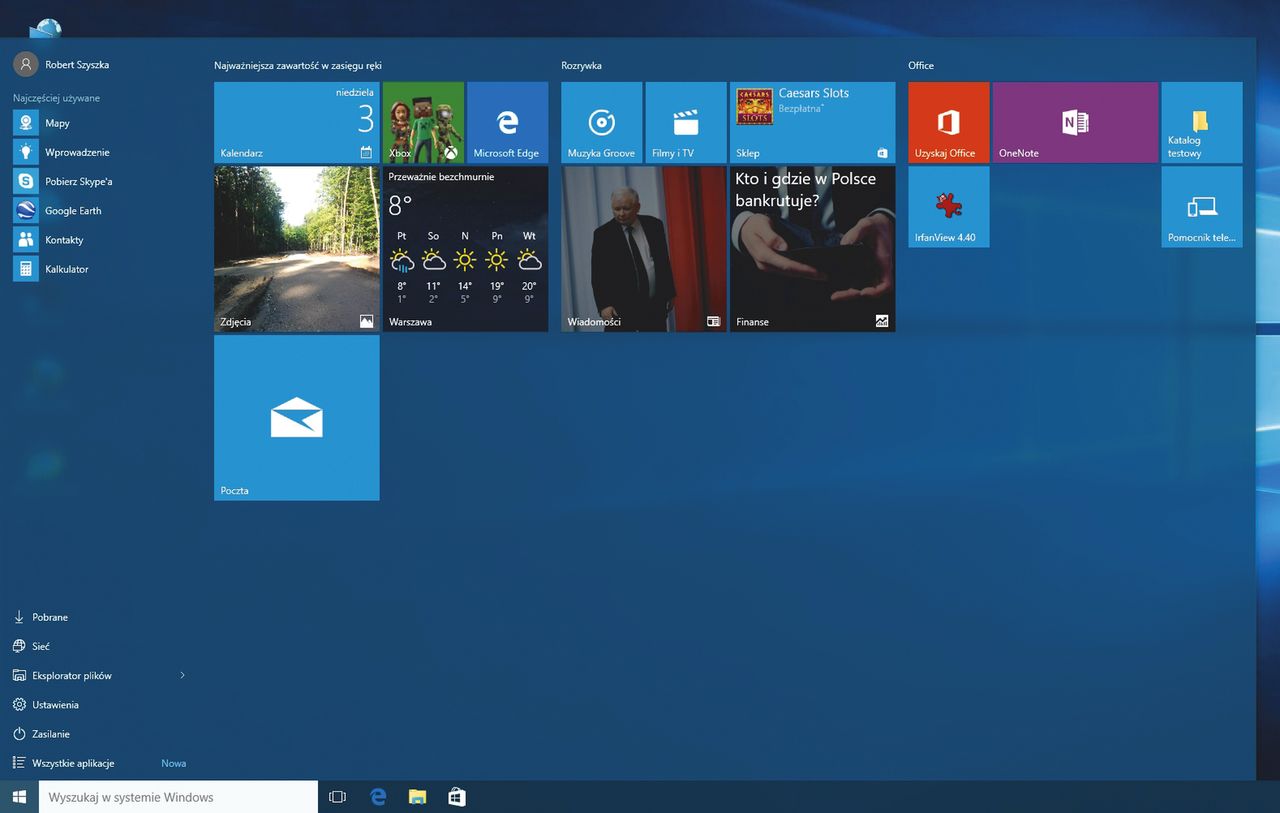Click the Pobierz Skype'a entry
This screenshot has height=813, width=1280.
coord(100,181)
